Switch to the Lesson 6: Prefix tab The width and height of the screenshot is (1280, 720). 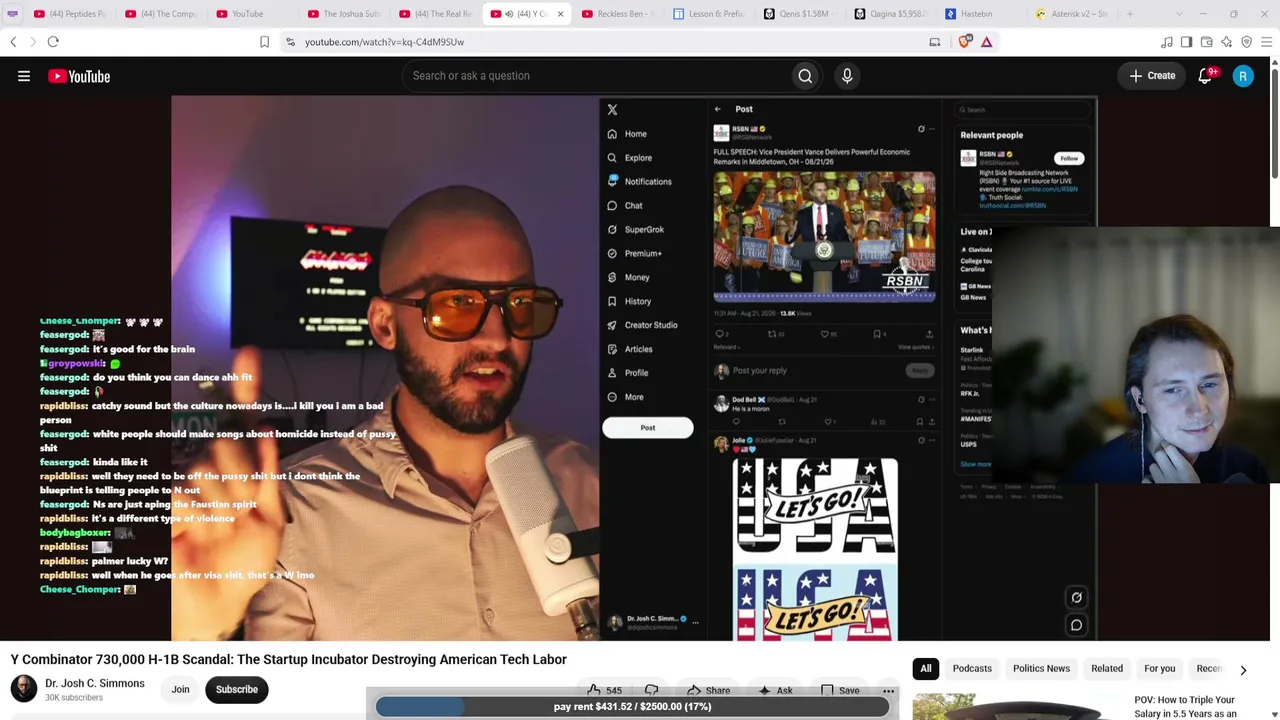tap(712, 14)
